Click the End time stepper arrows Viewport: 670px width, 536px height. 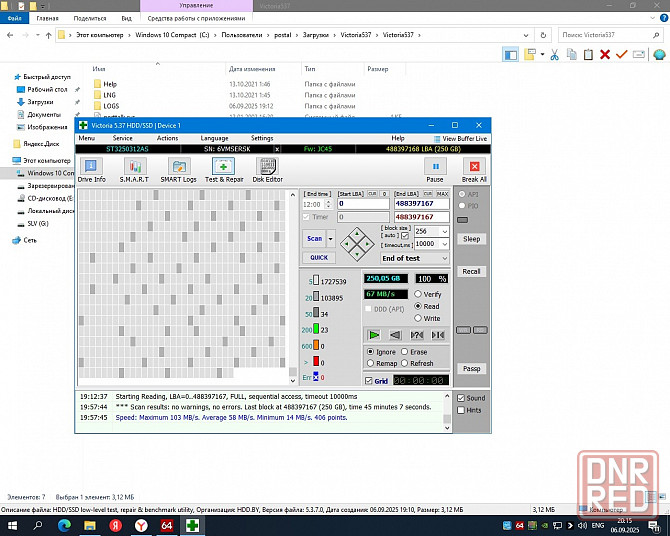click(328, 204)
